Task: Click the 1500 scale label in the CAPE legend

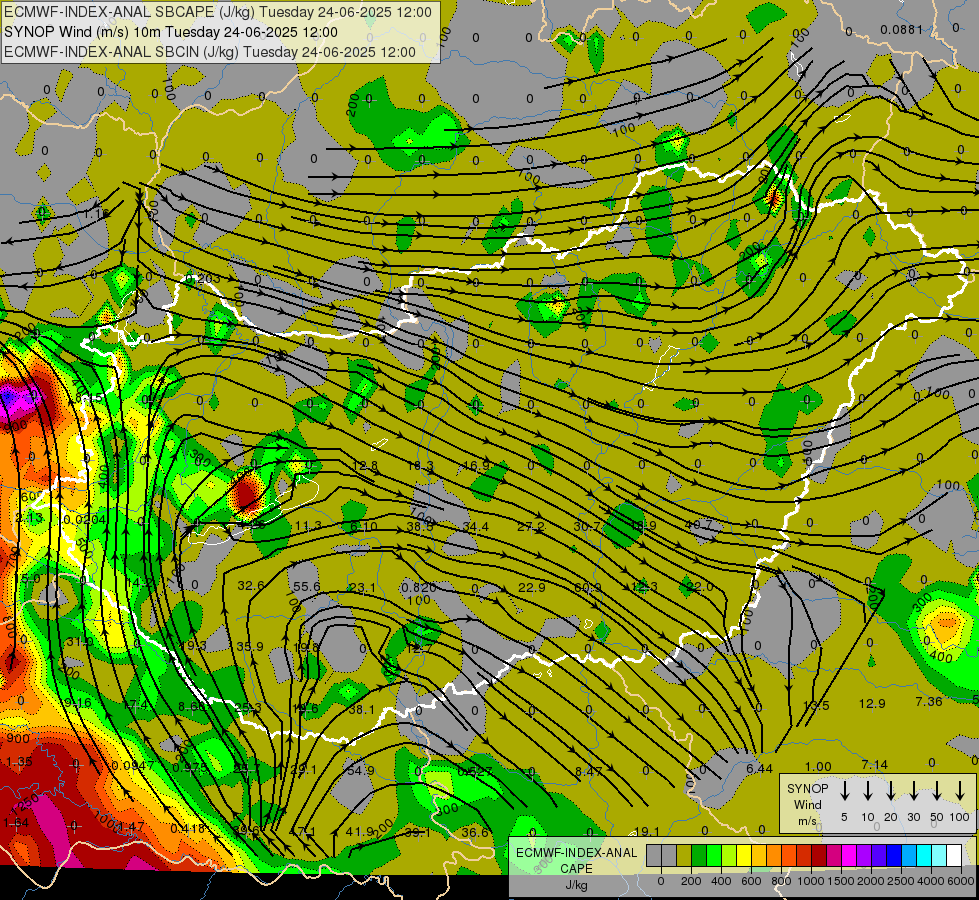Action: click(841, 881)
